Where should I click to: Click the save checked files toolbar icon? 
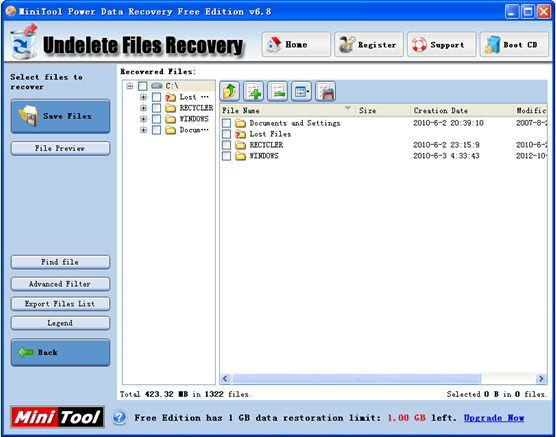(x=326, y=92)
